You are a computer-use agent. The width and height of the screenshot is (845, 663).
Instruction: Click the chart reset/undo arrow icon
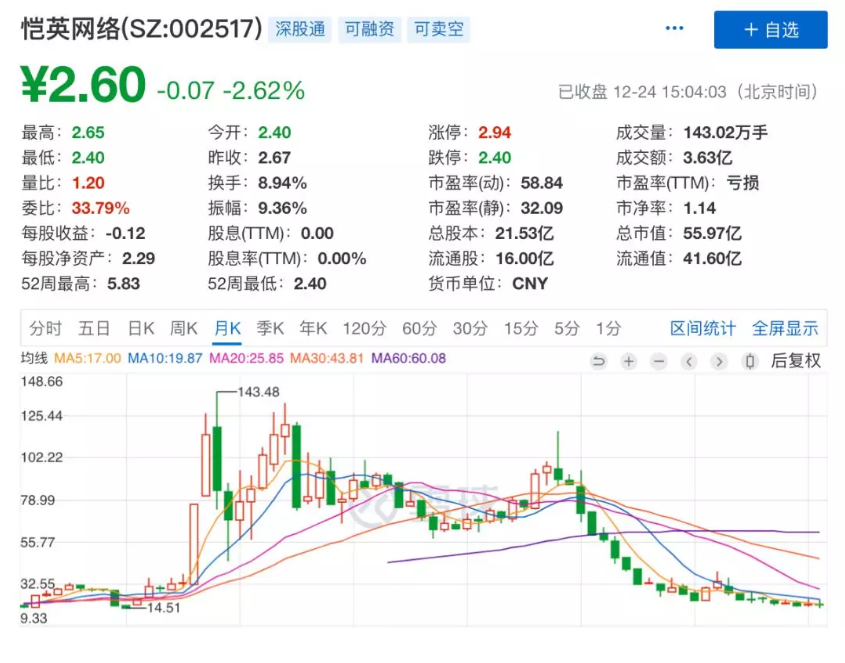(598, 361)
